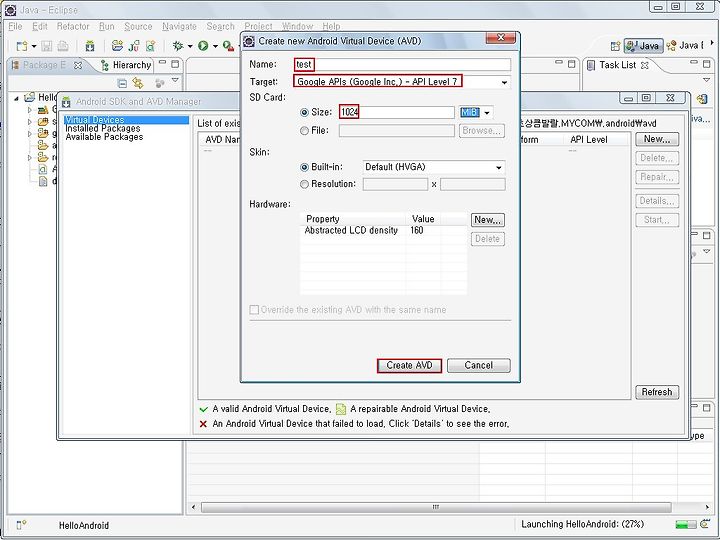Select Available Packages in SDK Manager list

pos(104,137)
